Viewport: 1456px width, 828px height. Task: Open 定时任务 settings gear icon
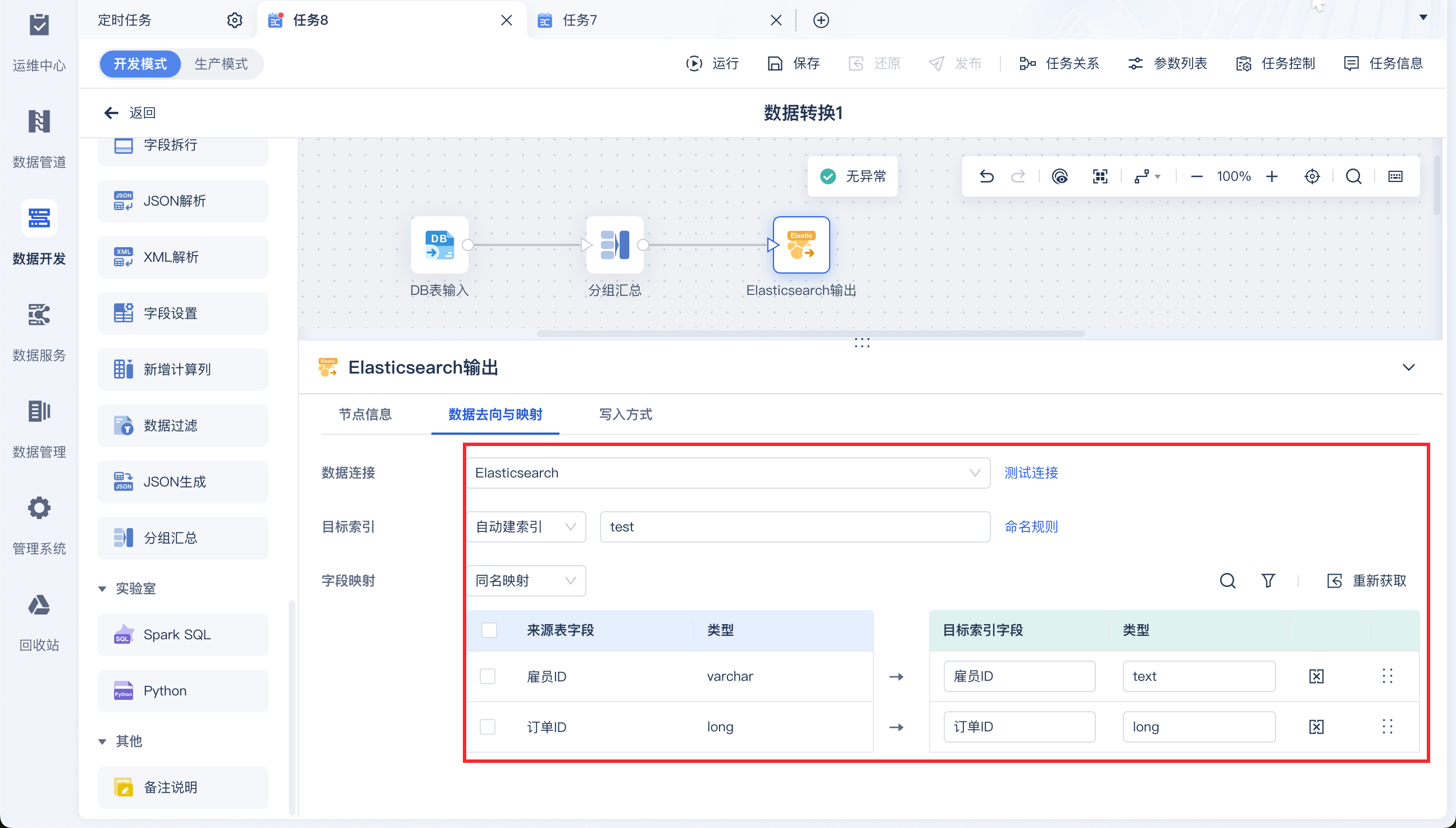pos(235,20)
